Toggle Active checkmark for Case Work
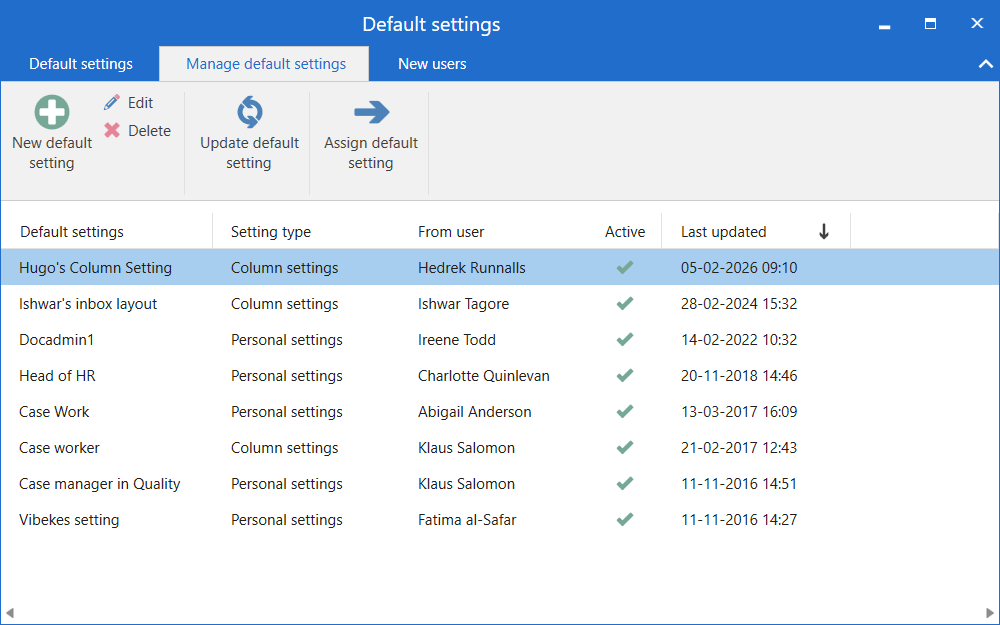1000x625 pixels. (x=625, y=411)
